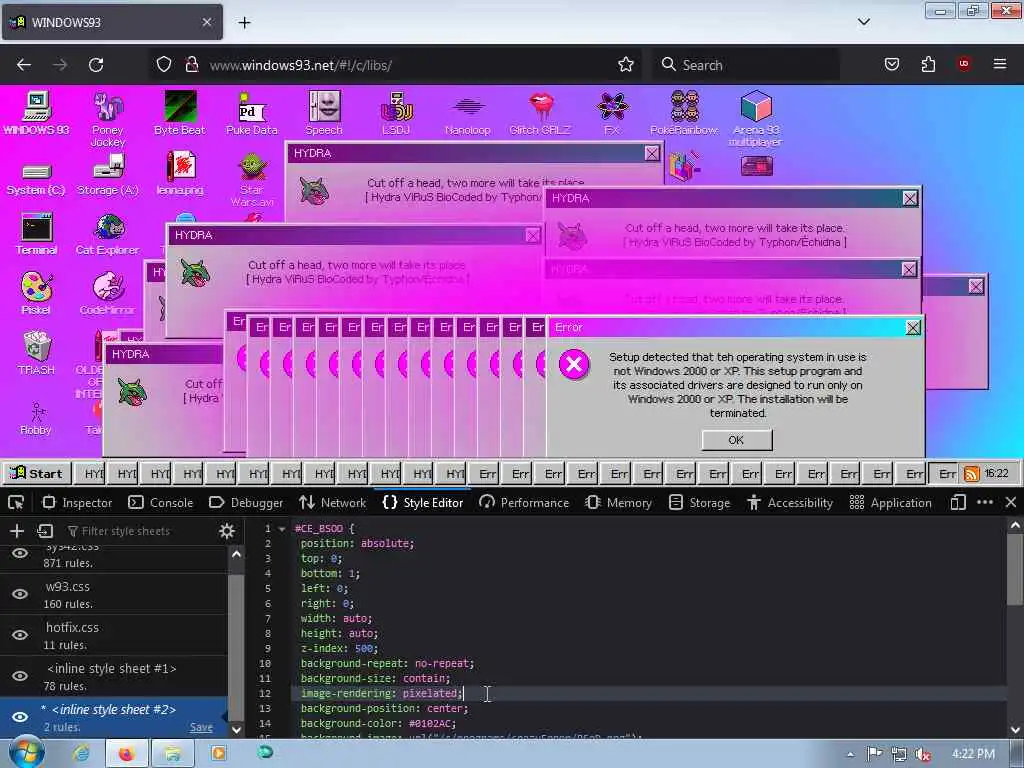Open the LSDJ icon
The height and width of the screenshot is (768, 1024).
396,112
